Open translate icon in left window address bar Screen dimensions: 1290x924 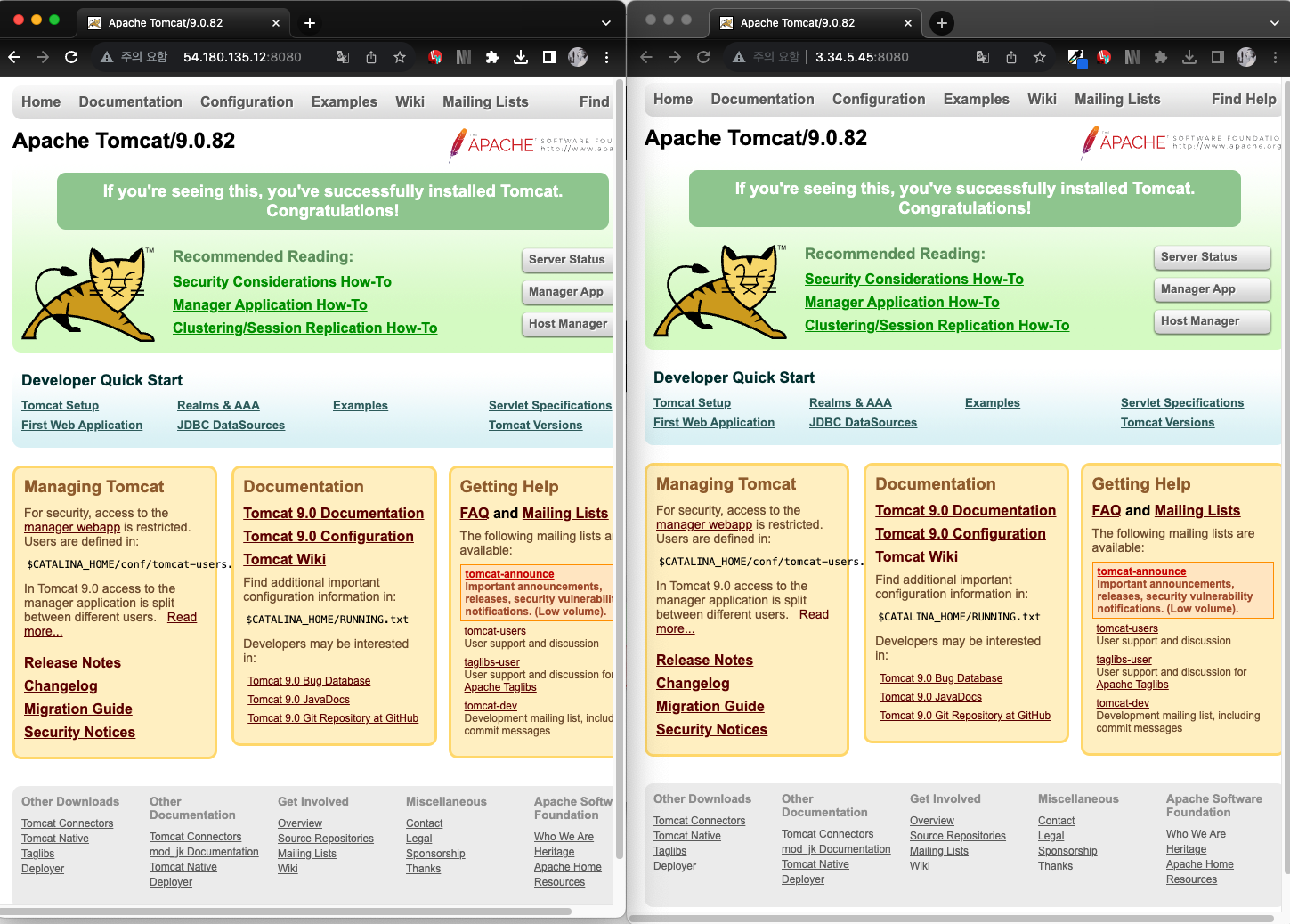tap(343, 57)
